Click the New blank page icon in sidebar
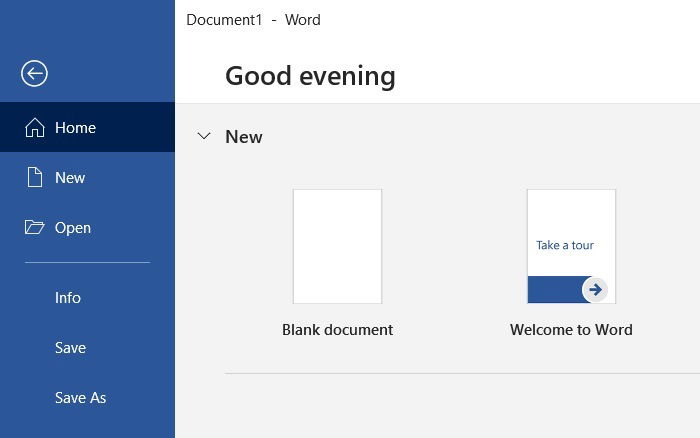This screenshot has height=438, width=700. (x=35, y=177)
